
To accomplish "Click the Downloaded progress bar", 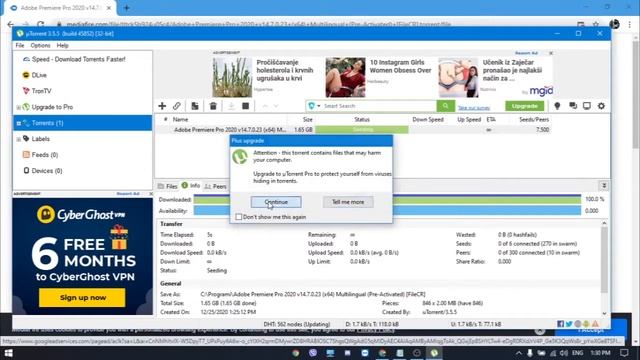I will click(387, 200).
